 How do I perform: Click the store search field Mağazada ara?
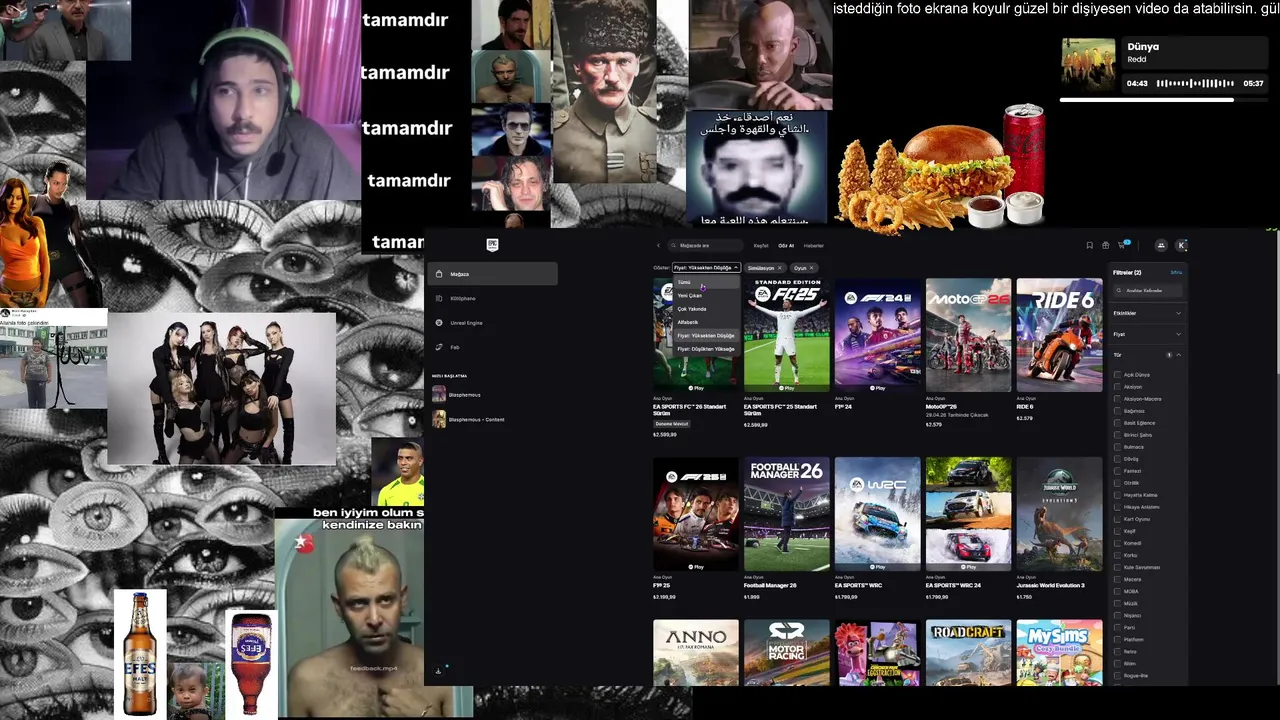click(706, 245)
